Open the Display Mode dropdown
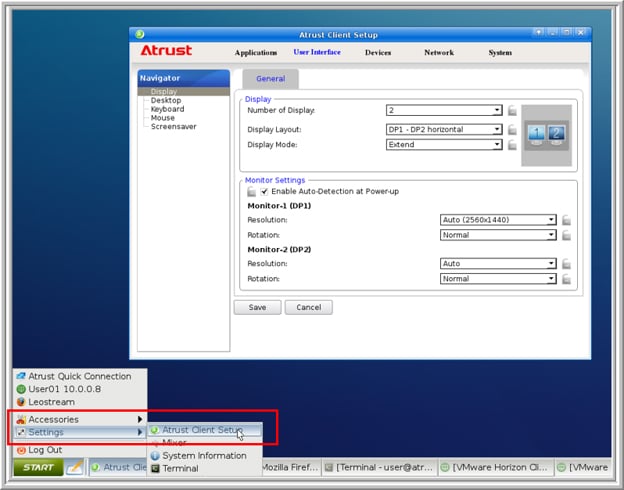624x490 pixels. click(444, 144)
